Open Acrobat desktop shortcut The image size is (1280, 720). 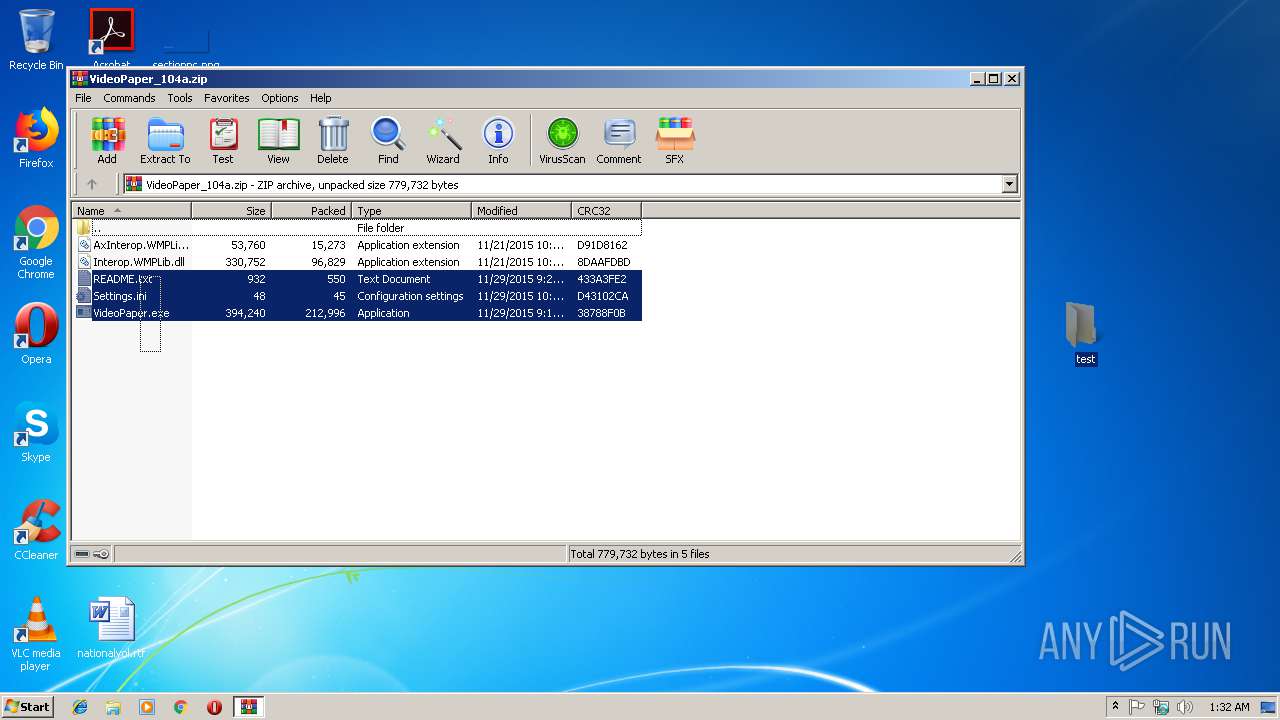pos(112,38)
